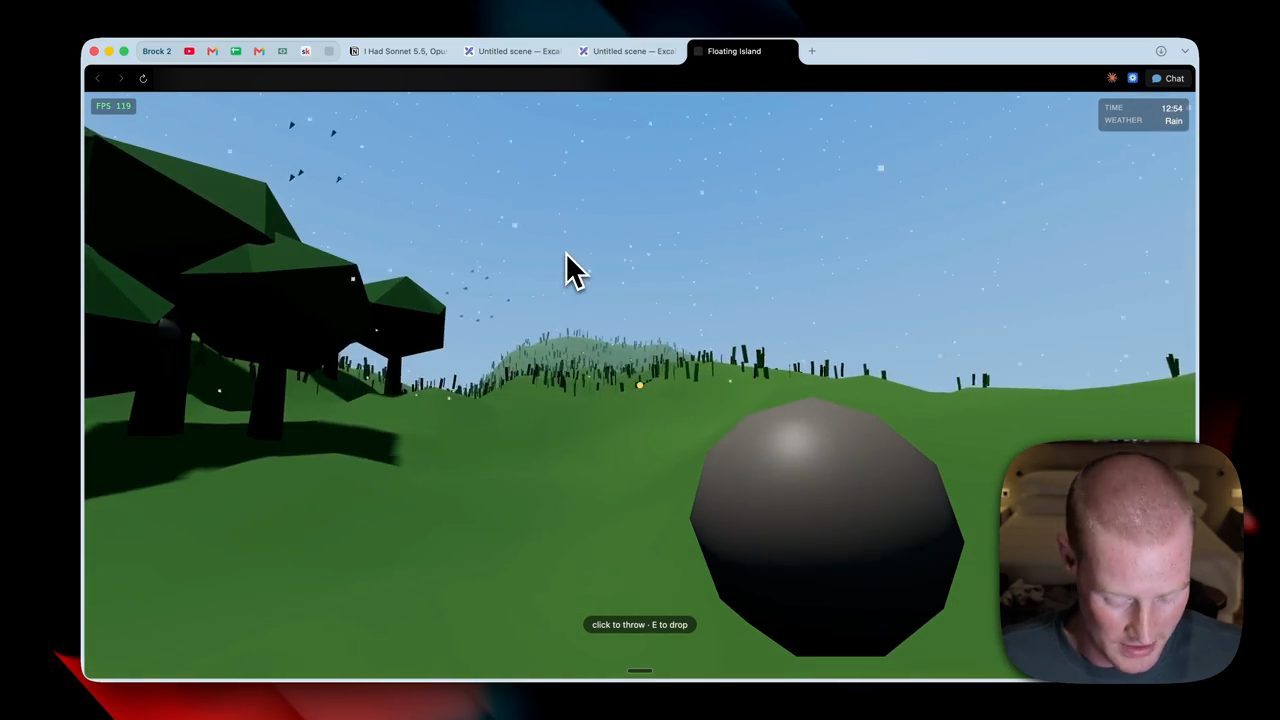Screen dimensions: 1280x720
Task: Click the horizontal handle at window bottom
Action: click(640, 671)
